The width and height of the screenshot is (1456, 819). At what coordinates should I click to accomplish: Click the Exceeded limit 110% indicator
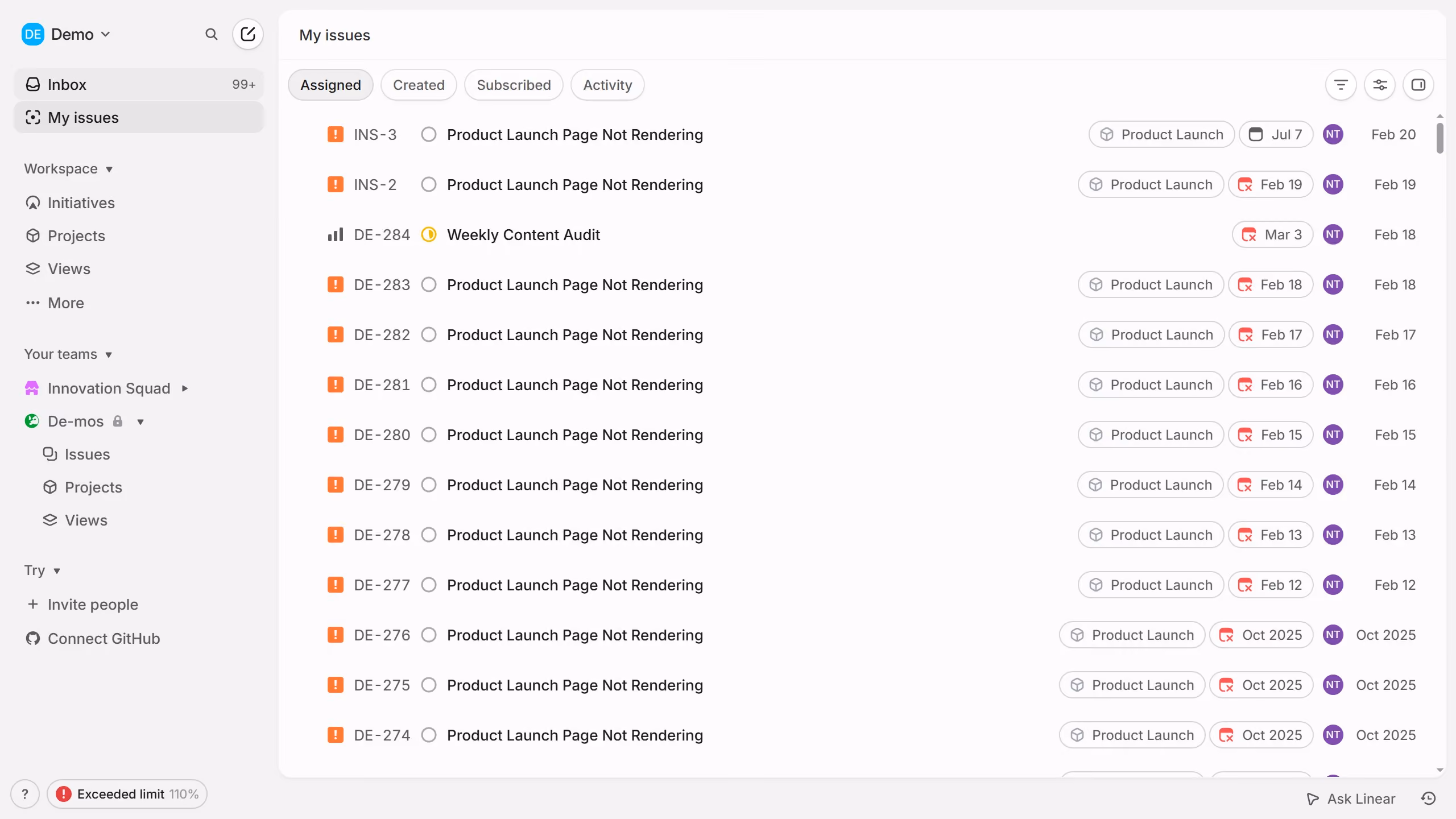pyautogui.click(x=127, y=794)
